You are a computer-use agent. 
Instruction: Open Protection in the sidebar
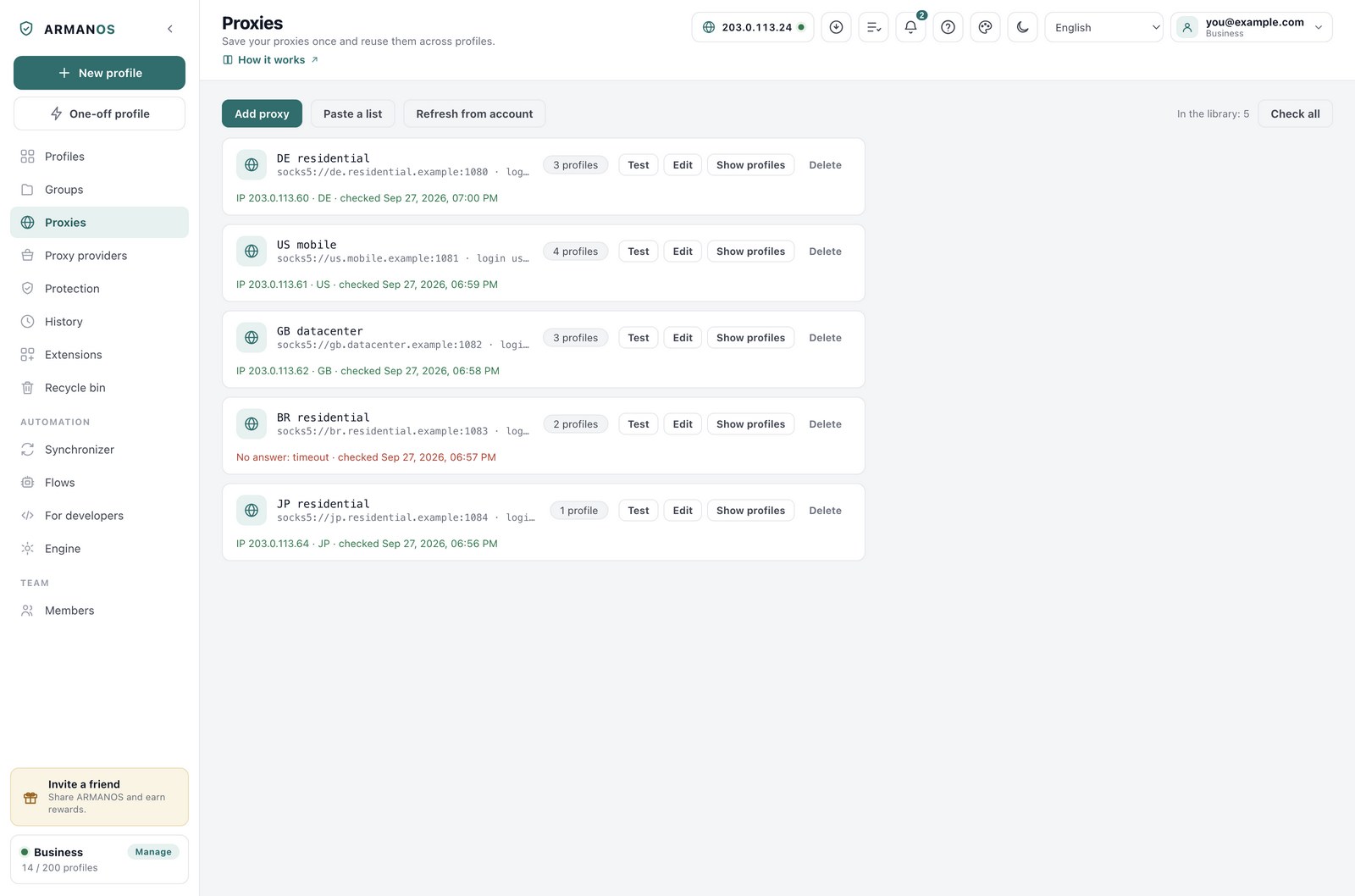(99, 289)
